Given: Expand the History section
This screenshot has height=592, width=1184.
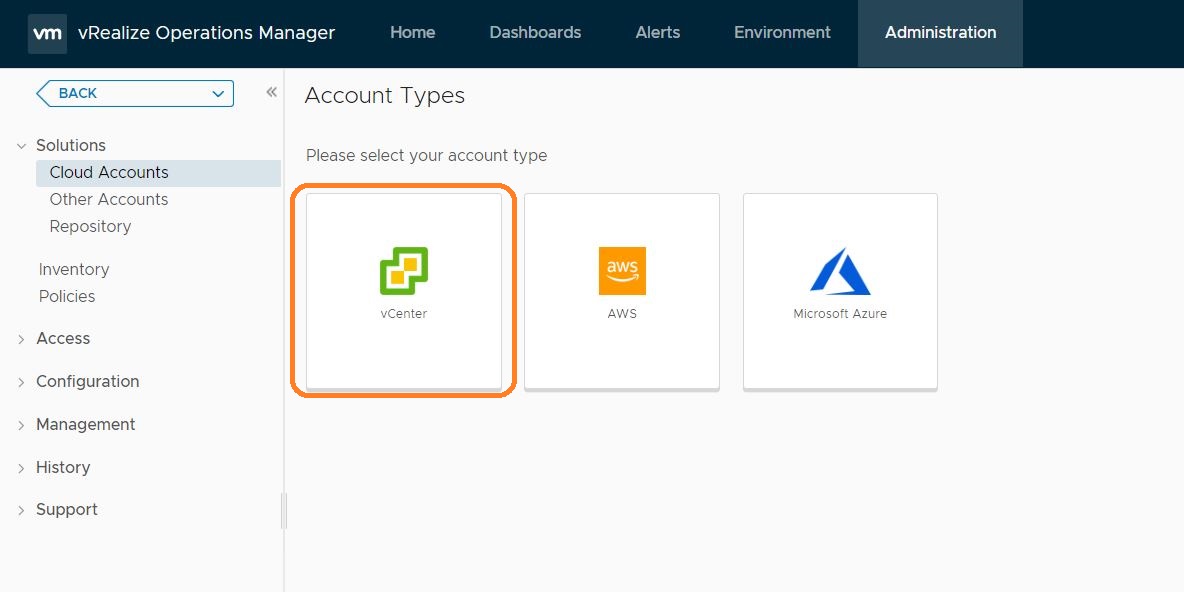Looking at the screenshot, I should (20, 467).
